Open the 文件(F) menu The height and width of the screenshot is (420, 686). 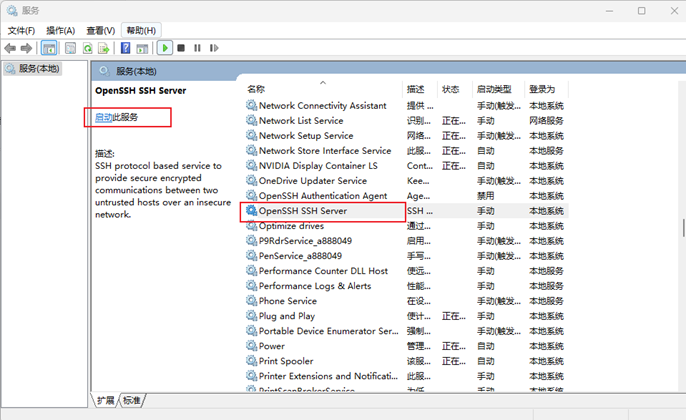[x=22, y=30]
